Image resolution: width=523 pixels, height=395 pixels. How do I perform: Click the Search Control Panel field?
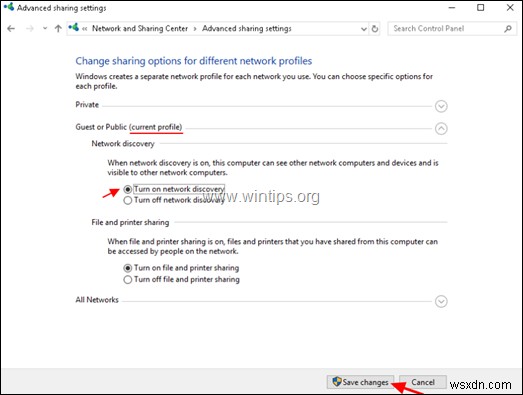(452, 29)
